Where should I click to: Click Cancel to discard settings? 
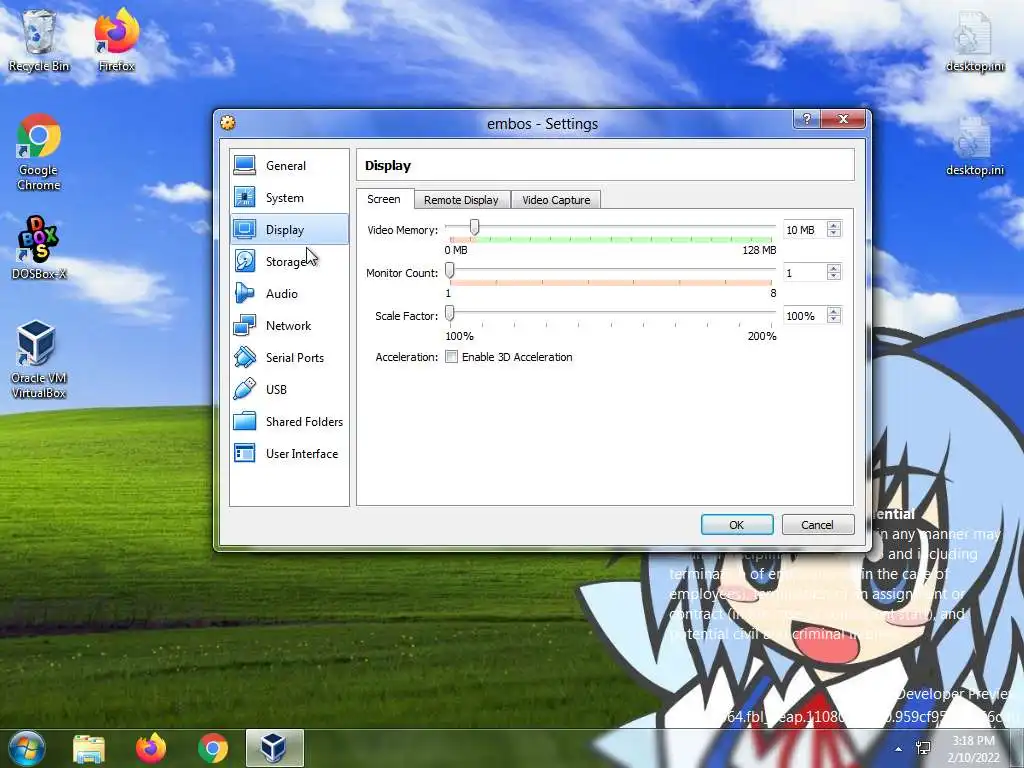pyautogui.click(x=818, y=524)
